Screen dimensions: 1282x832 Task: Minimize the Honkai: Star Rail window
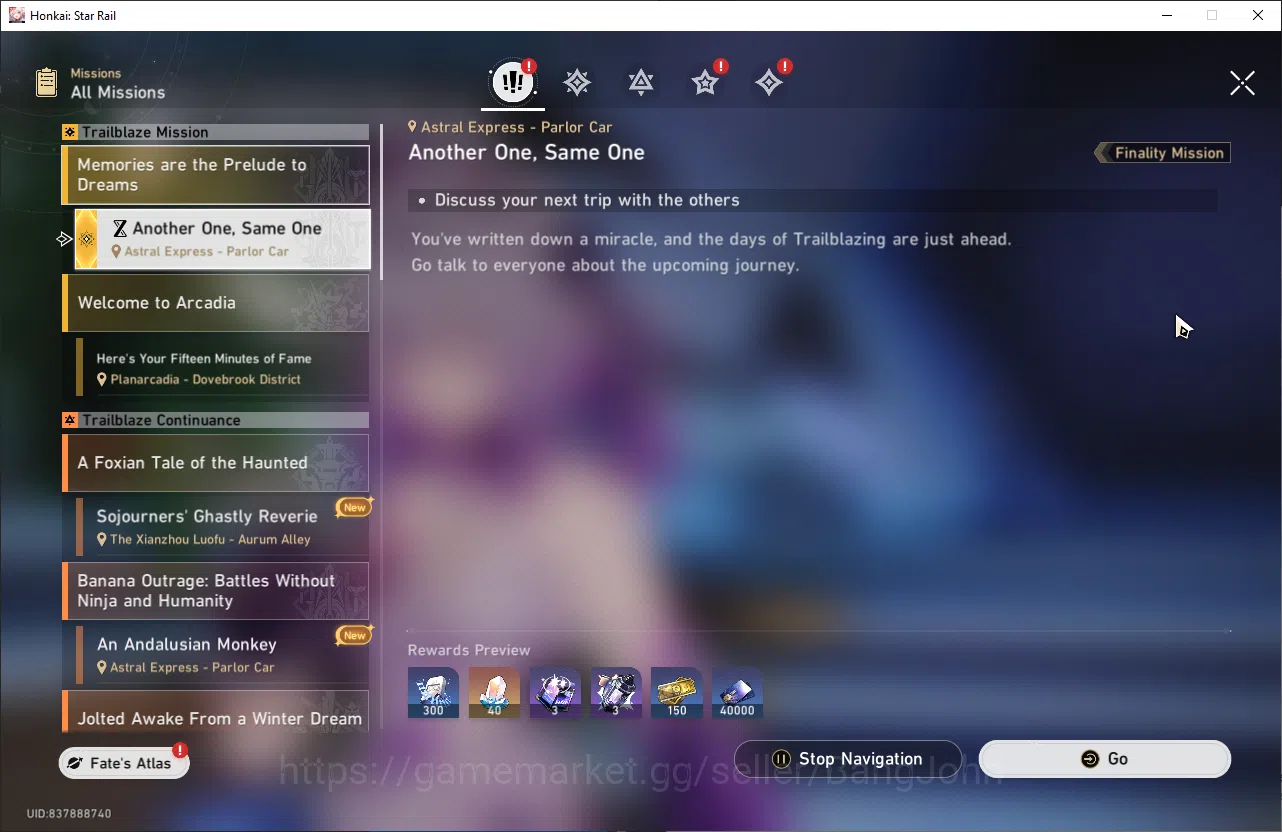click(x=1167, y=15)
